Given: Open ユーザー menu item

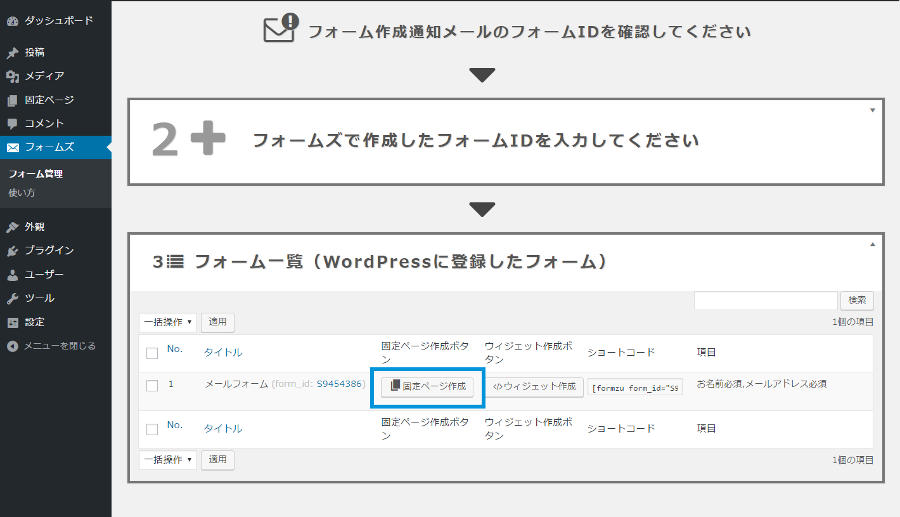Looking at the screenshot, I should point(44,274).
